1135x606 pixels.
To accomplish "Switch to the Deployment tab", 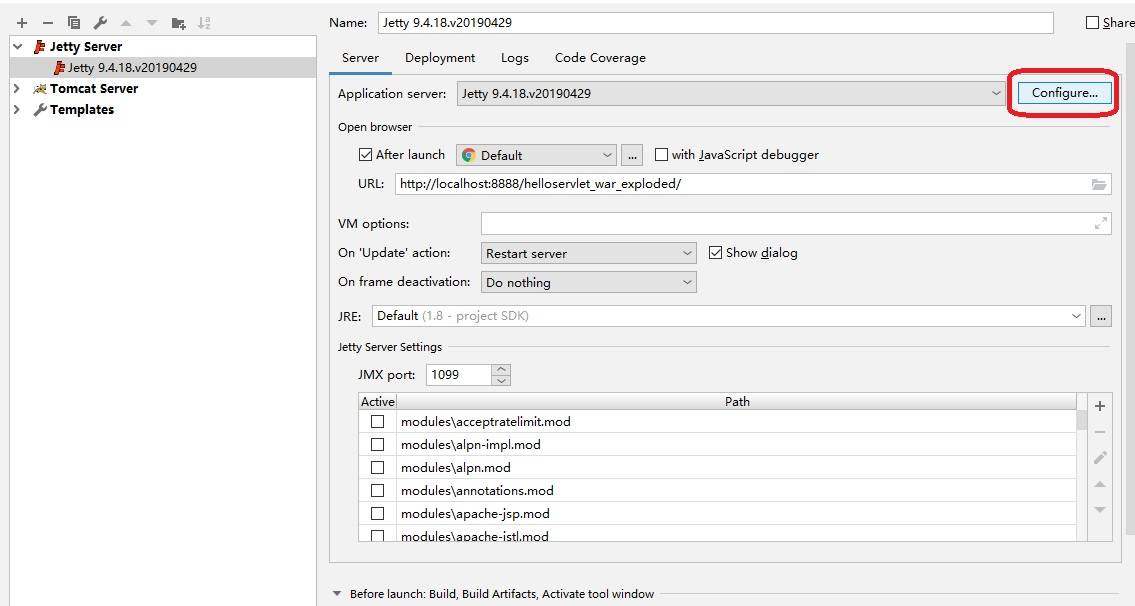I will point(440,58).
